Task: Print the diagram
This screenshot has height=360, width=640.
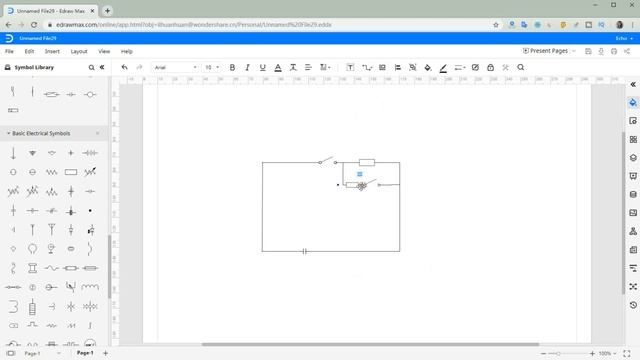Action: [614, 51]
